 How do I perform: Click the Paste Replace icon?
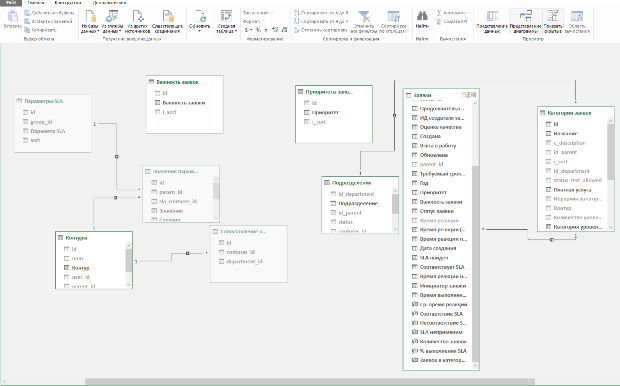pyautogui.click(x=27, y=21)
